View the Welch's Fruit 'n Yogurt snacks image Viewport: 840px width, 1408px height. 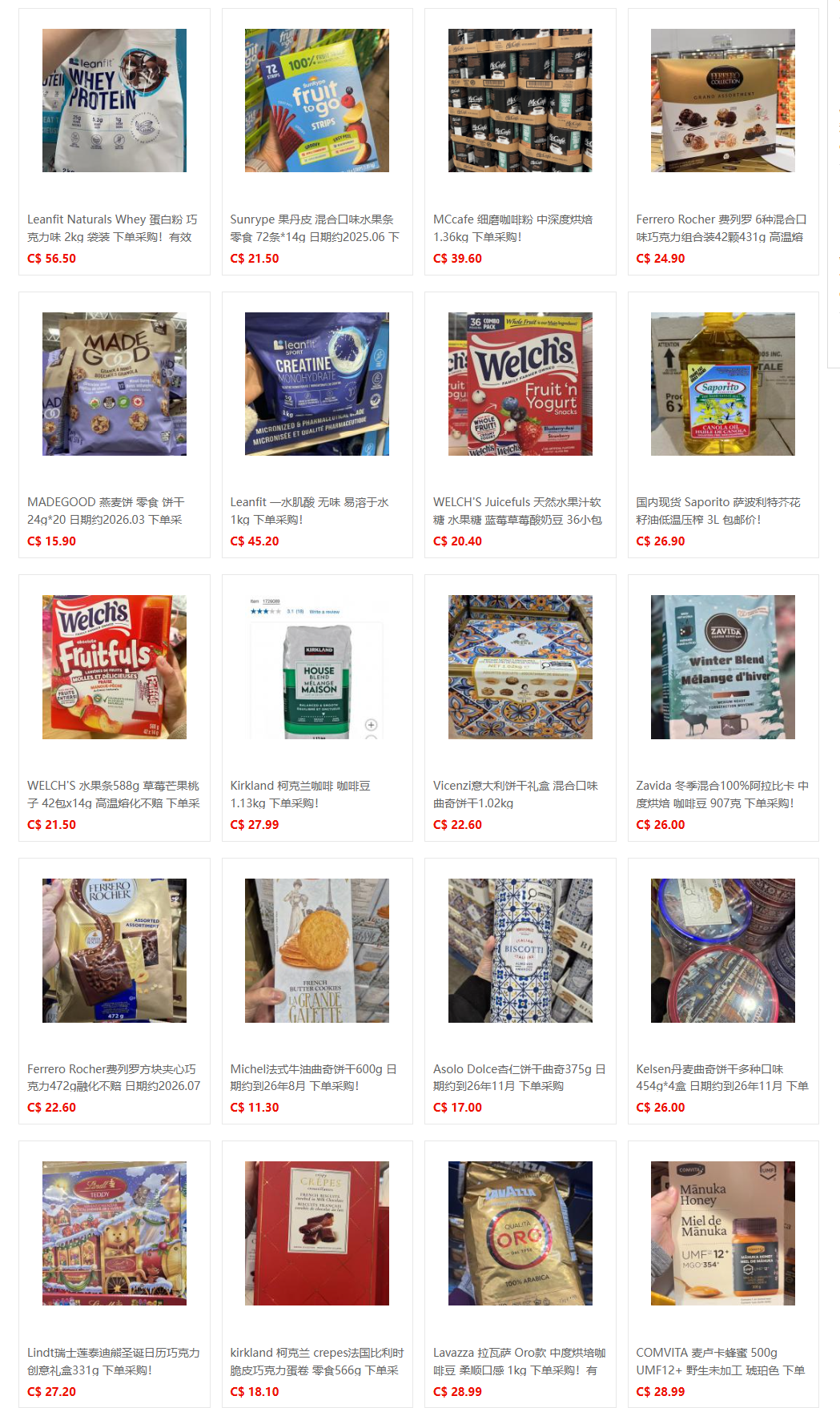pyautogui.click(x=520, y=384)
